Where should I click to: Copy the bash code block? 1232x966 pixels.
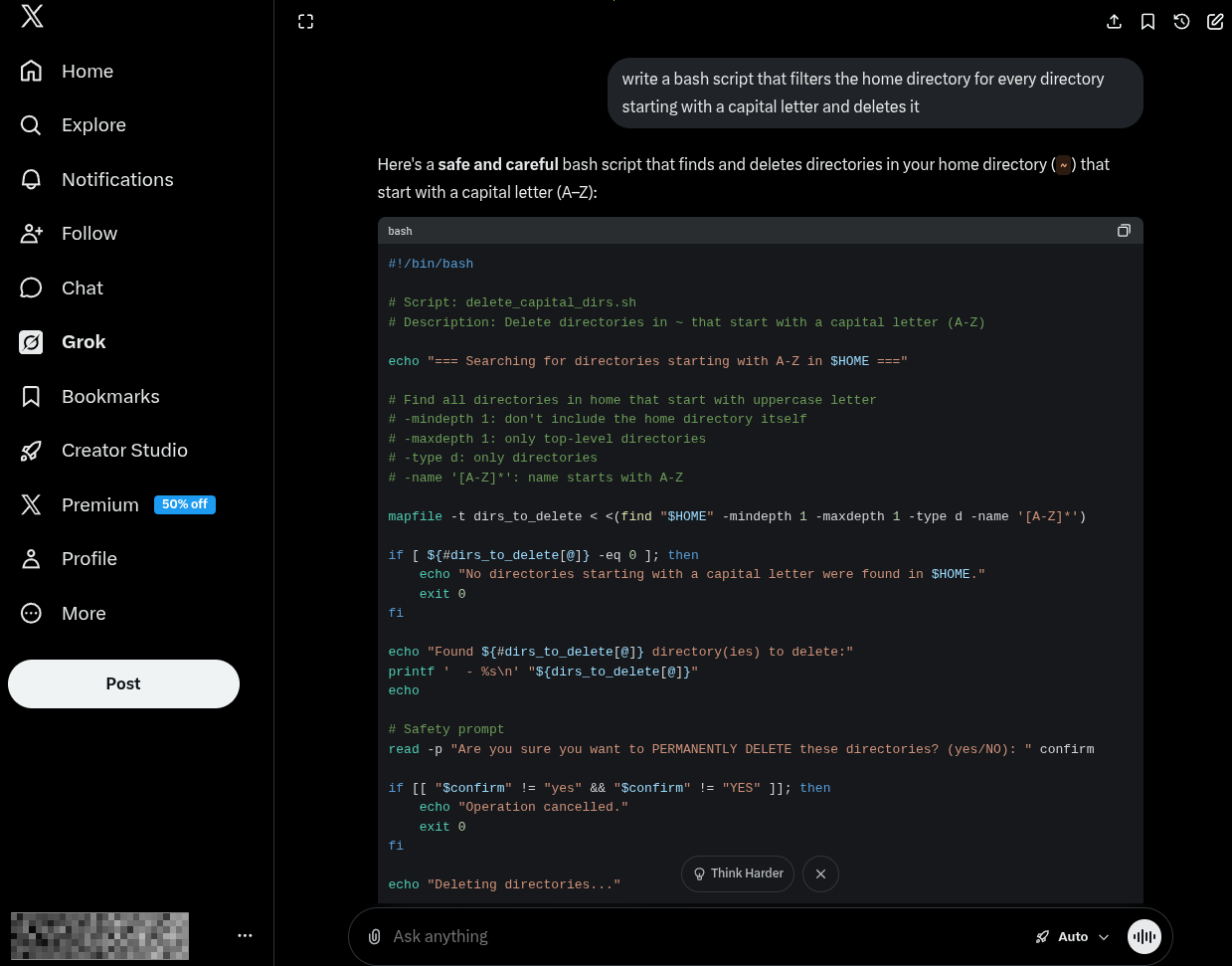1124,231
